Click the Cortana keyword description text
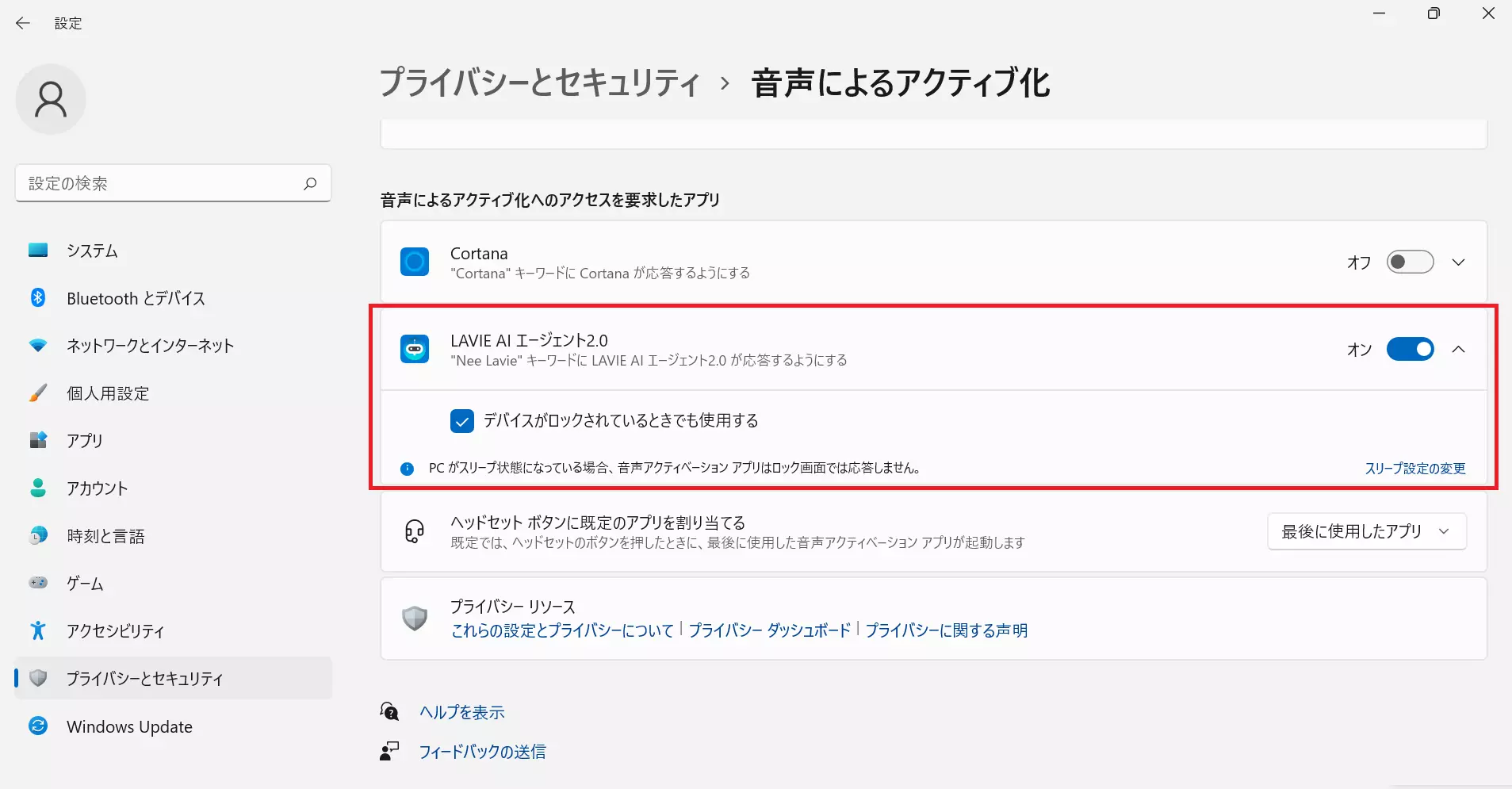 tap(600, 274)
